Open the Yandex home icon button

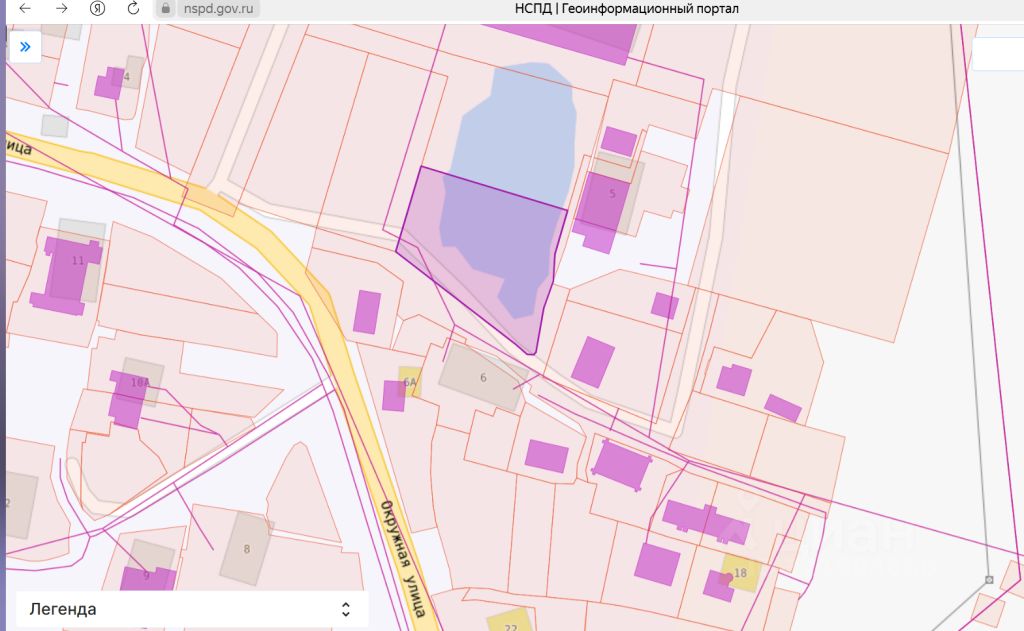(x=97, y=8)
